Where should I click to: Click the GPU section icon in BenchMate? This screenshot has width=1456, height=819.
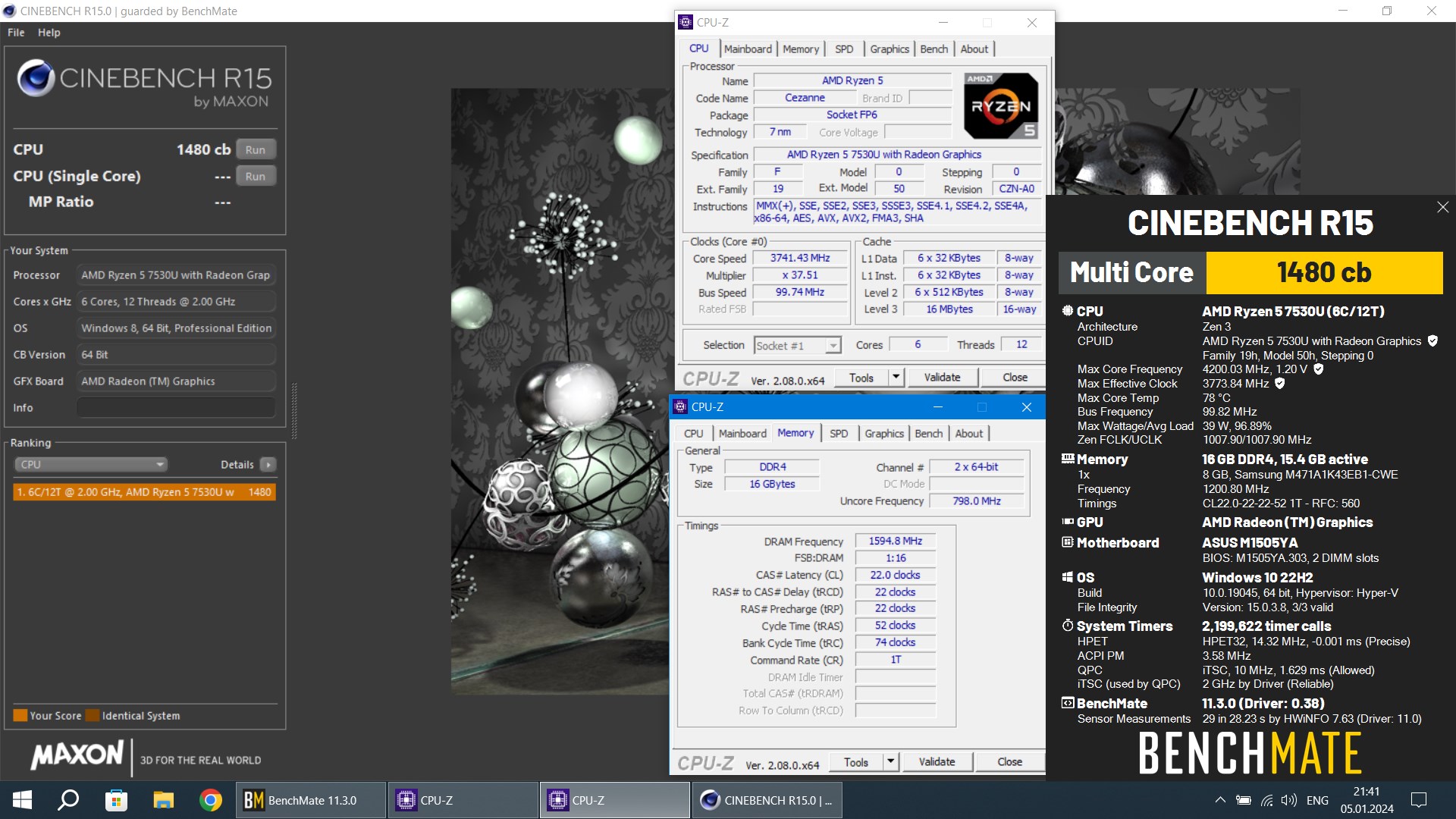(1068, 522)
